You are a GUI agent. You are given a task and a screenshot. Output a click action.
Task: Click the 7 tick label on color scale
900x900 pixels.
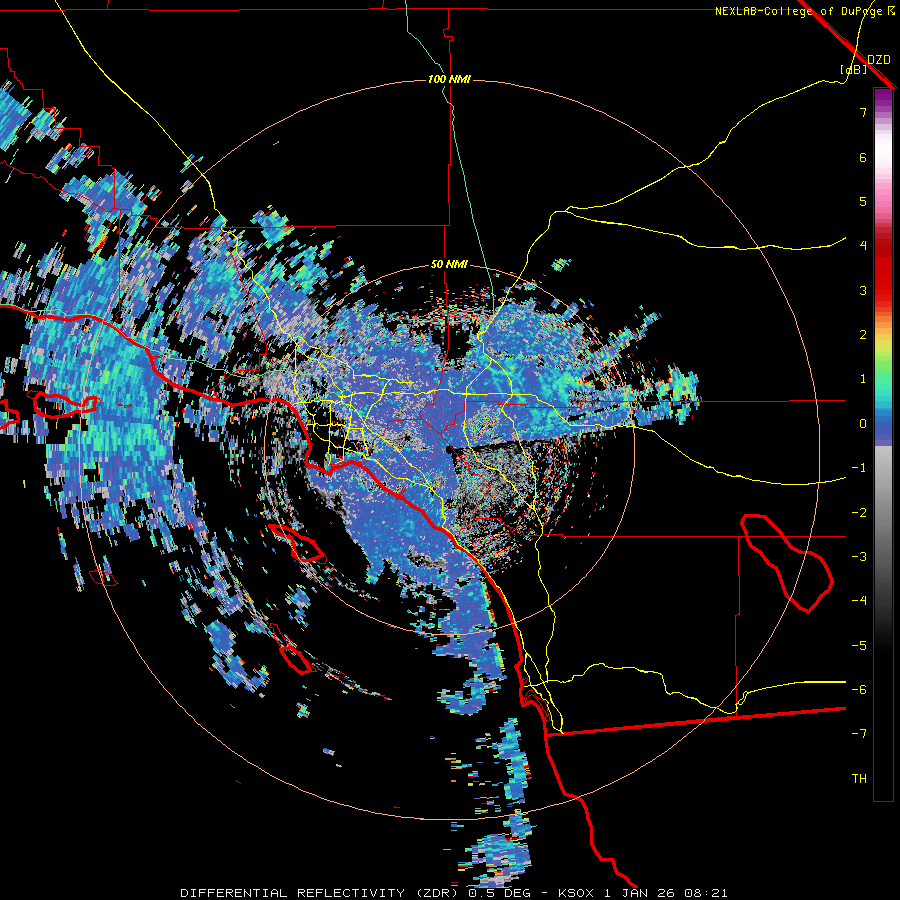click(x=863, y=112)
